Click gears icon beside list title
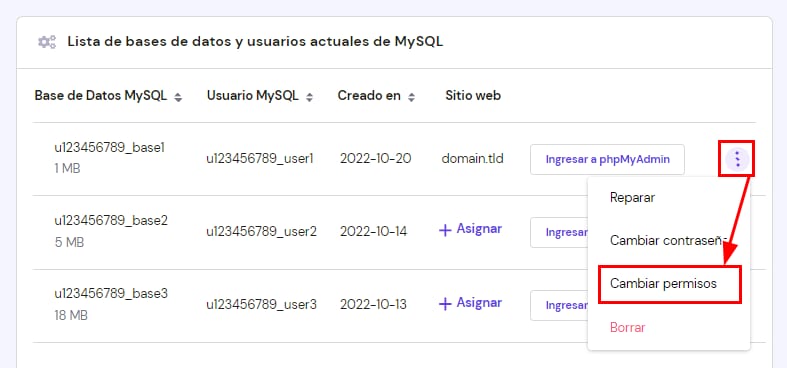787x368 pixels. 47,42
